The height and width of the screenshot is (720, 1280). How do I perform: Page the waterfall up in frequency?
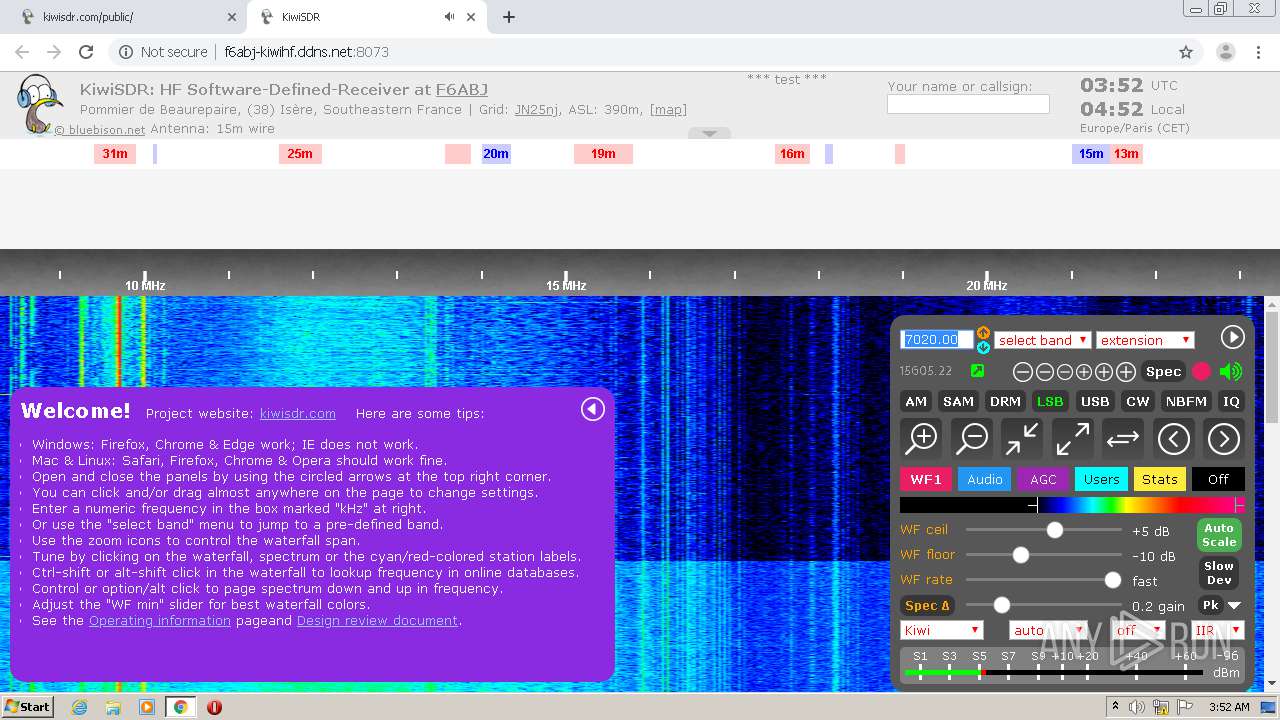[1223, 438]
